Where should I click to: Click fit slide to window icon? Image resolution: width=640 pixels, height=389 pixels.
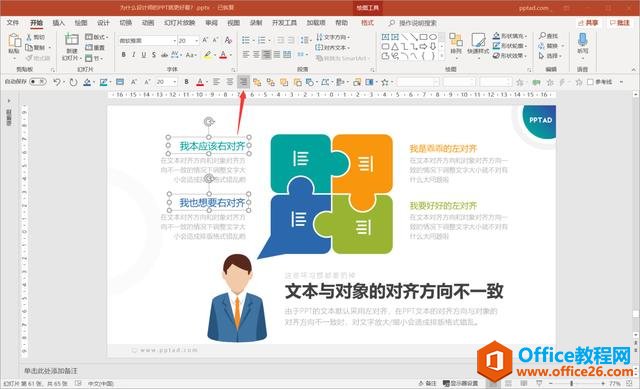click(x=629, y=384)
